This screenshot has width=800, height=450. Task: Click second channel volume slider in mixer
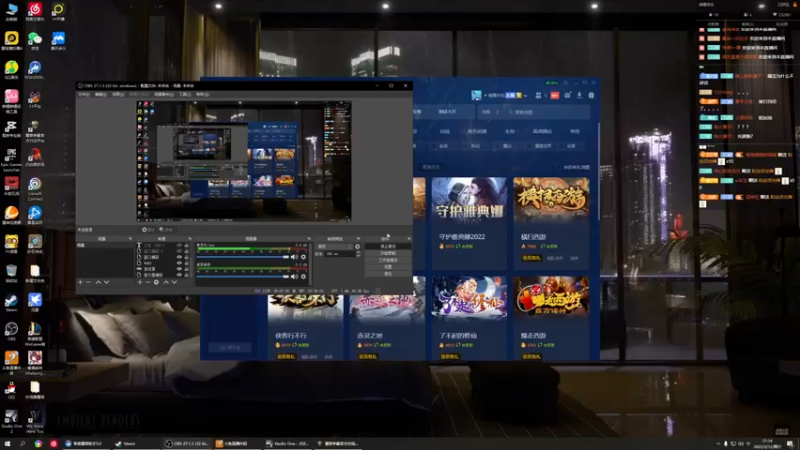pyautogui.click(x=243, y=277)
